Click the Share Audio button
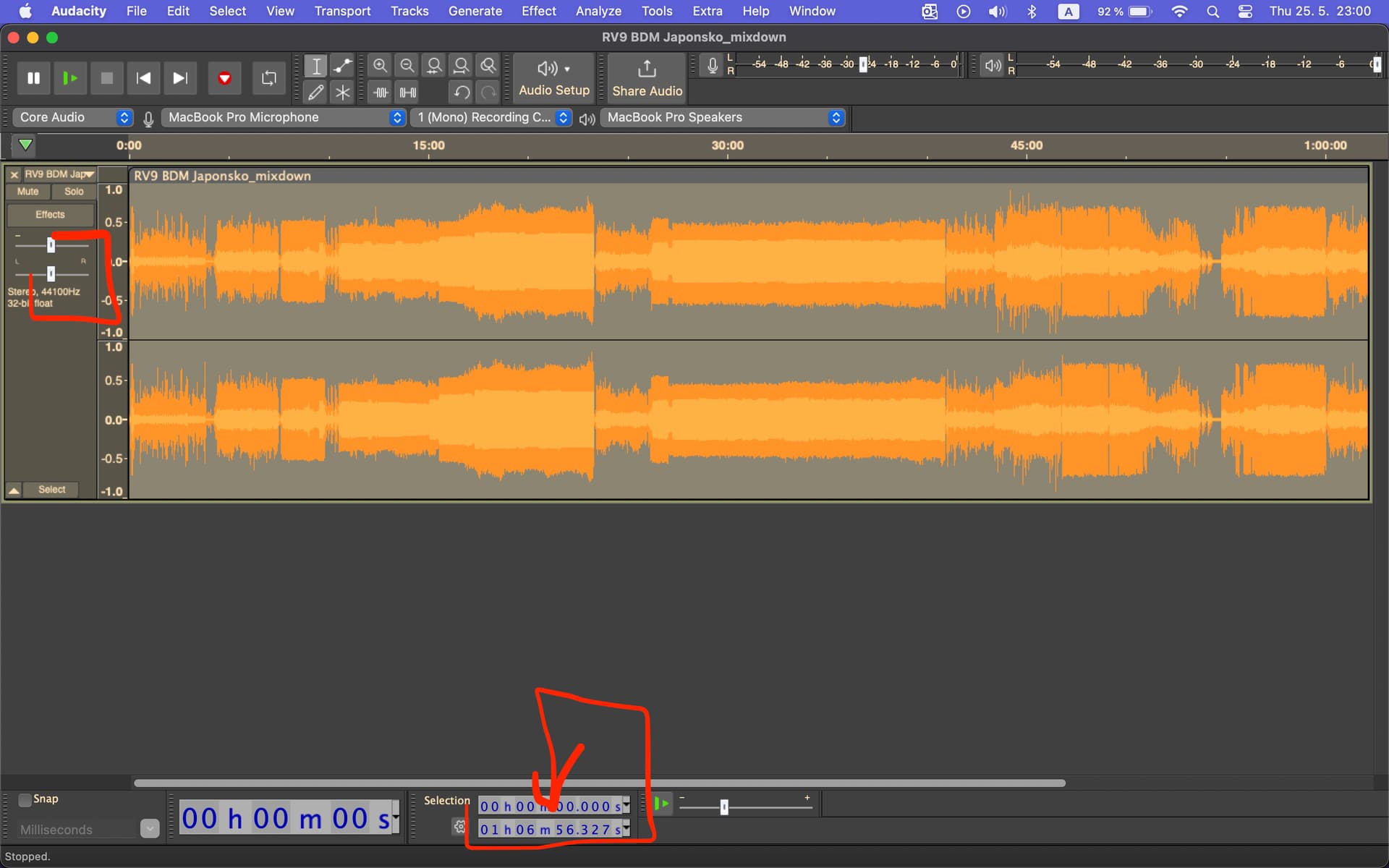The image size is (1389, 868). point(647,78)
